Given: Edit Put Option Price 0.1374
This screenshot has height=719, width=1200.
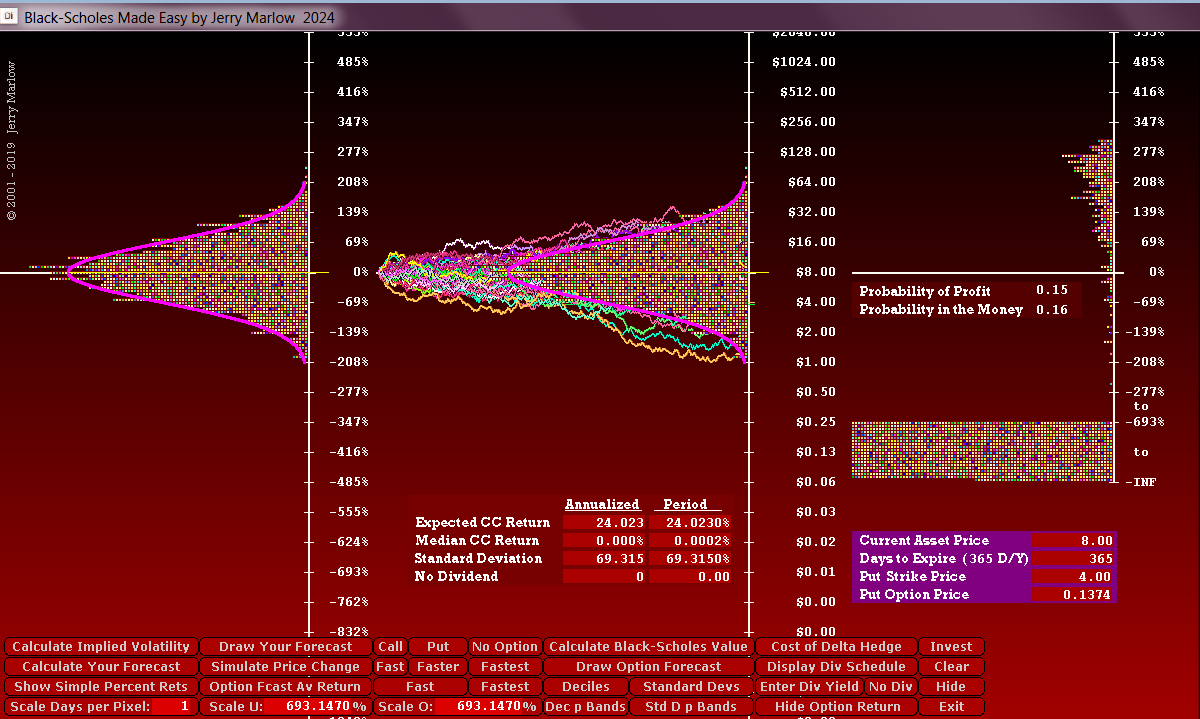Looking at the screenshot, I should click(x=1073, y=595).
